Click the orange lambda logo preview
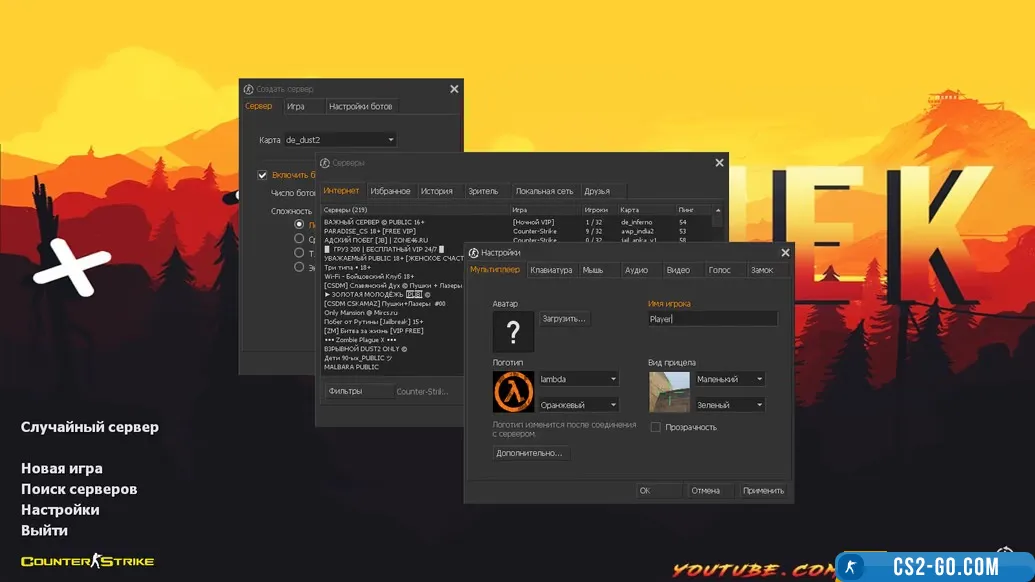 click(513, 392)
